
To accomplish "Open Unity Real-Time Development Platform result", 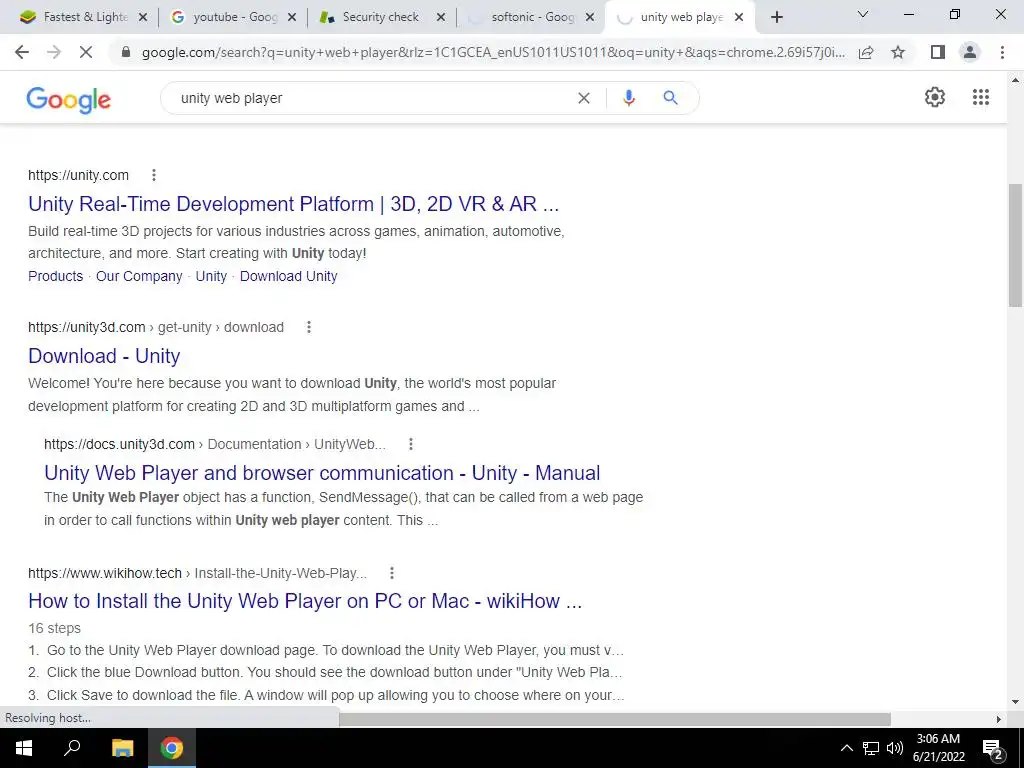I will tap(293, 204).
